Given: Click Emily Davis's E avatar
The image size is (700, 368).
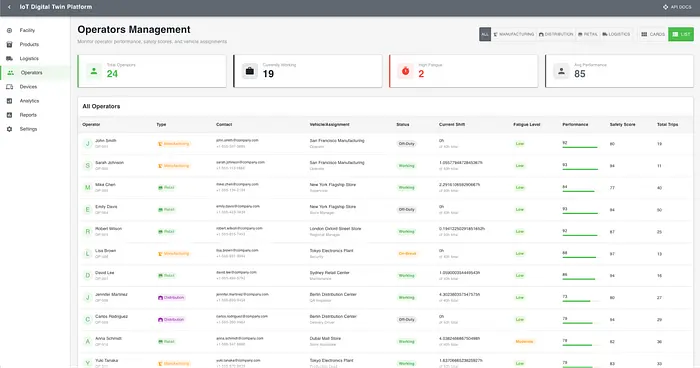Looking at the screenshot, I should click(x=88, y=209).
